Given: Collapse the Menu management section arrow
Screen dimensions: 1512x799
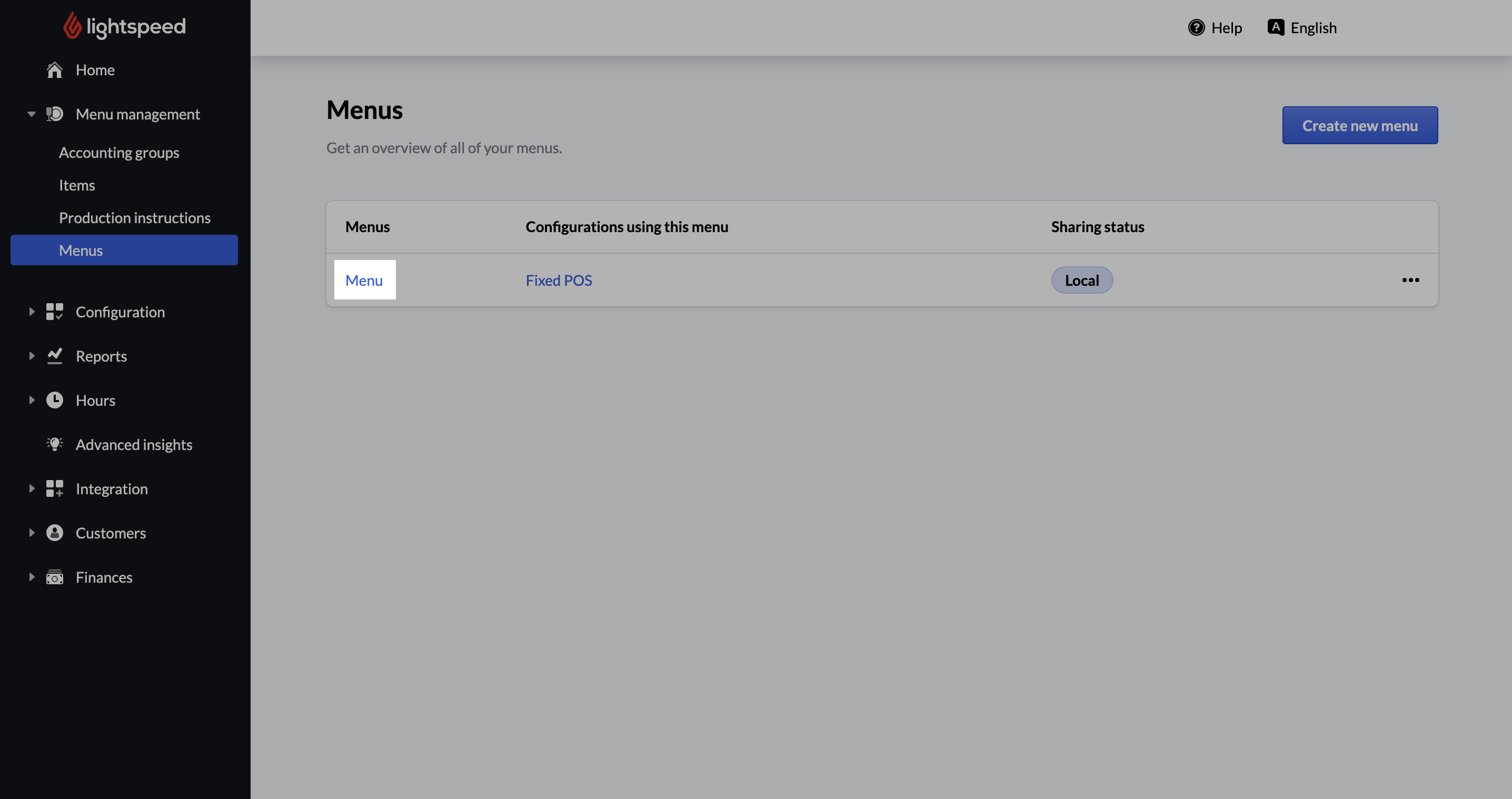Looking at the screenshot, I should [32, 114].
